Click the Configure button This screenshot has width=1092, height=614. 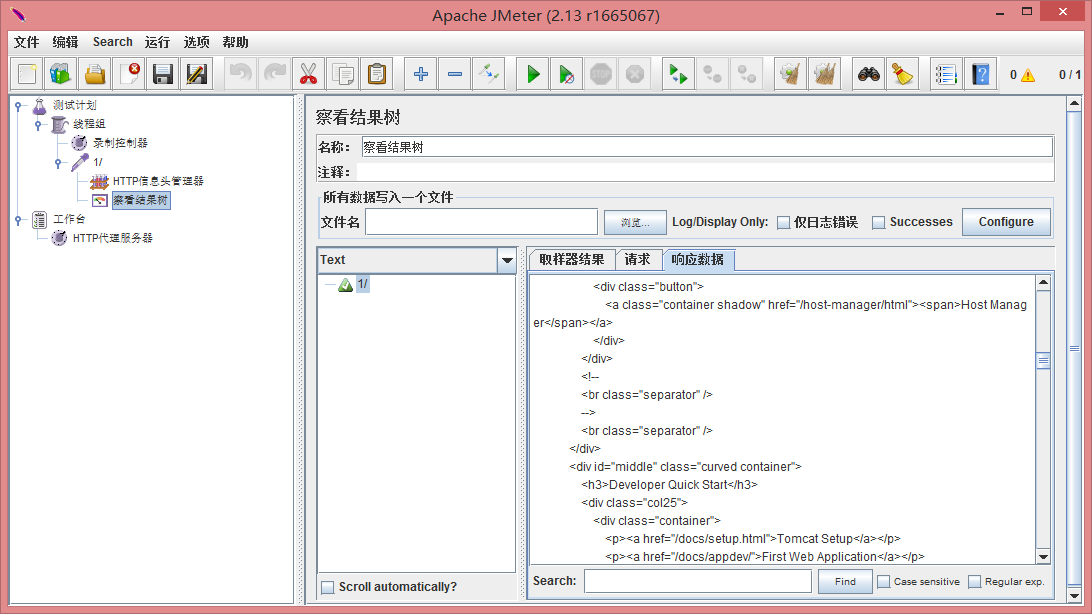(x=1006, y=222)
